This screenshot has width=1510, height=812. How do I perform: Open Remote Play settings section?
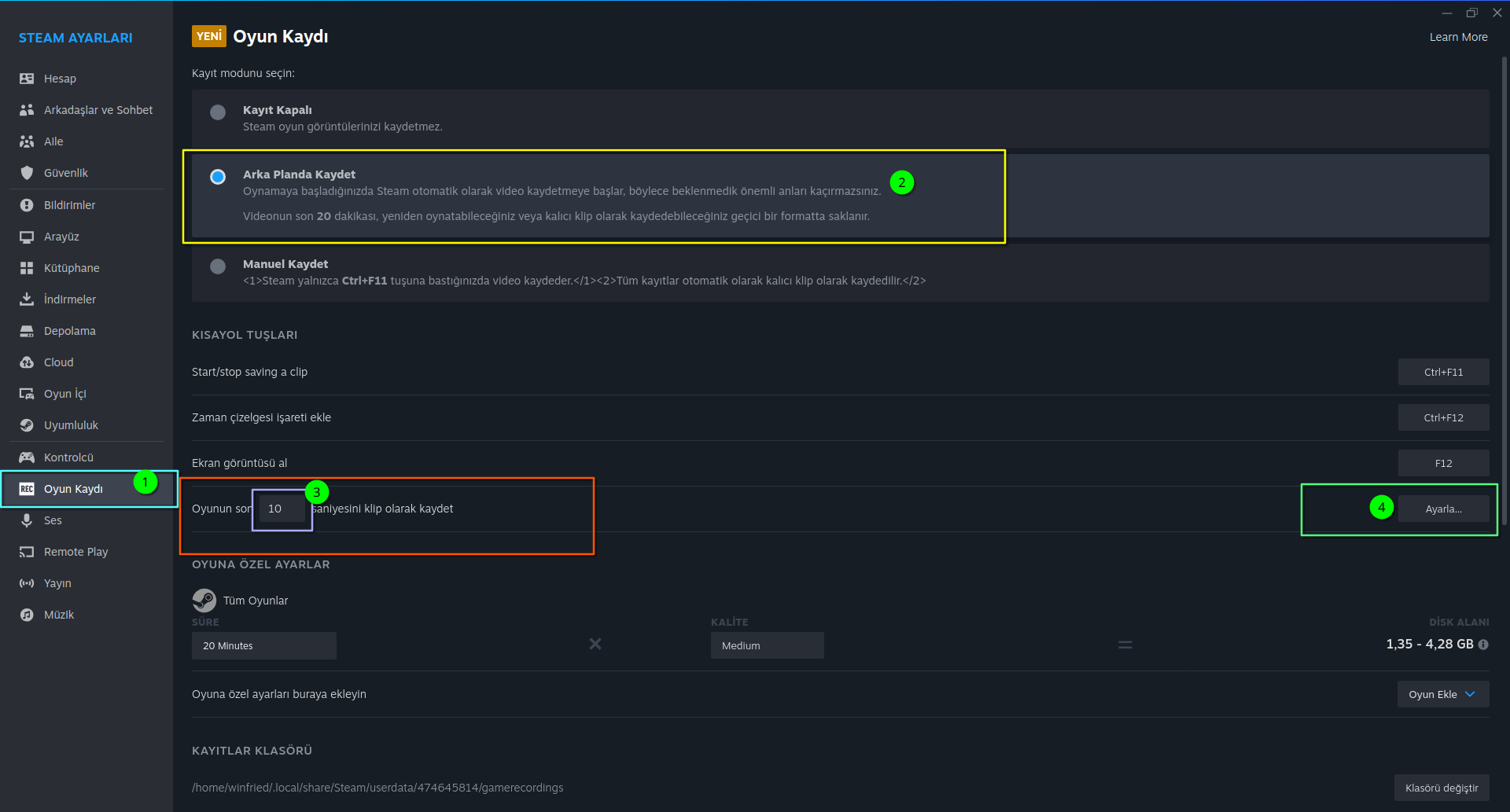pyautogui.click(x=87, y=552)
